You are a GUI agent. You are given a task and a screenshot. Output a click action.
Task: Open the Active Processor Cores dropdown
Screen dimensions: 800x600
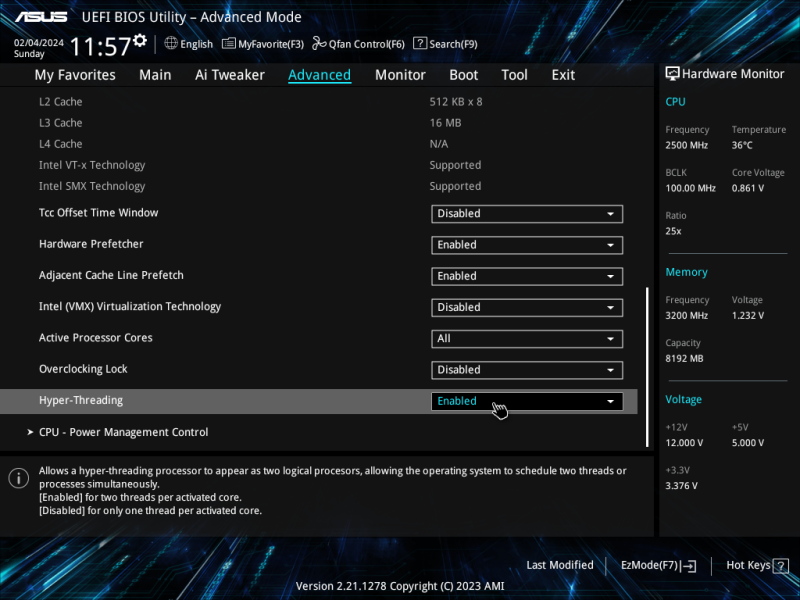pos(527,339)
